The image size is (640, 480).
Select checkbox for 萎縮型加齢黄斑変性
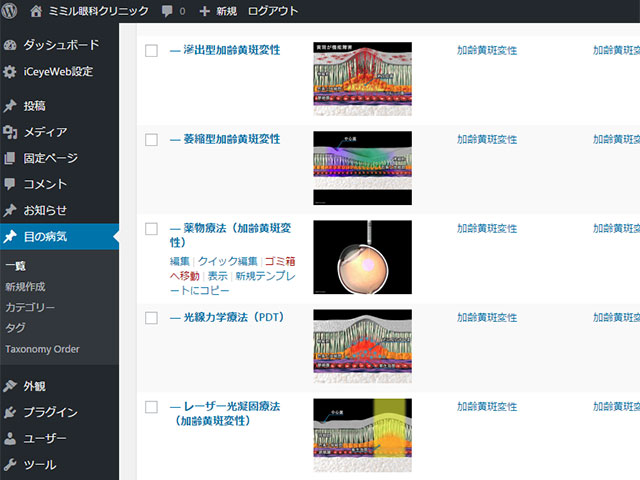tap(151, 140)
